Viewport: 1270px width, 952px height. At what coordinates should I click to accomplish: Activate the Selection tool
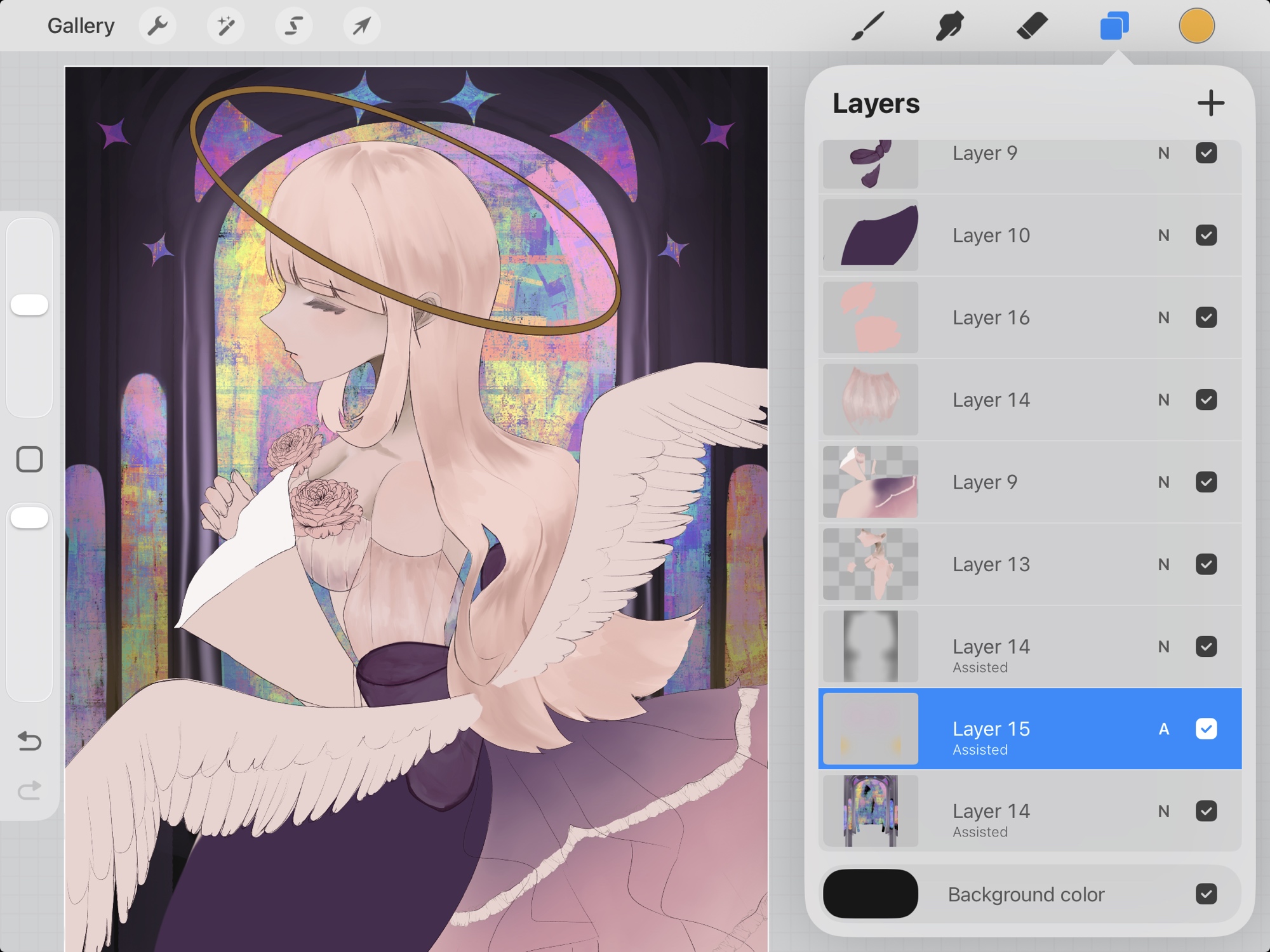[x=293, y=26]
